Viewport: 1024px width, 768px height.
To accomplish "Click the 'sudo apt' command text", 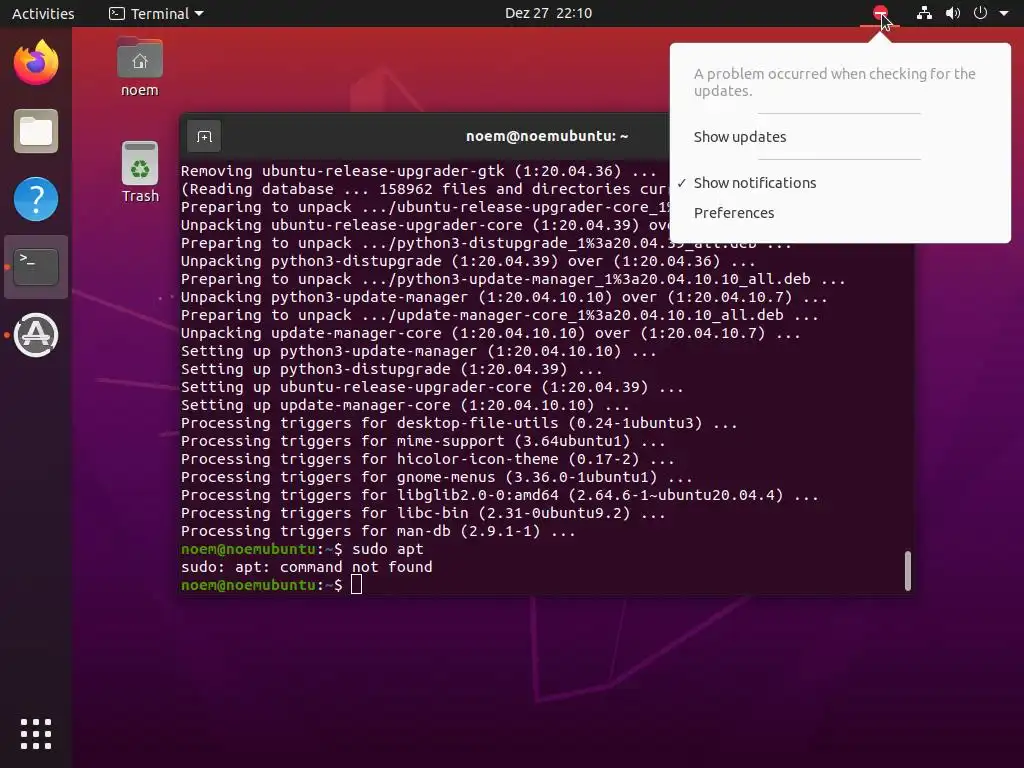I will click(388, 549).
